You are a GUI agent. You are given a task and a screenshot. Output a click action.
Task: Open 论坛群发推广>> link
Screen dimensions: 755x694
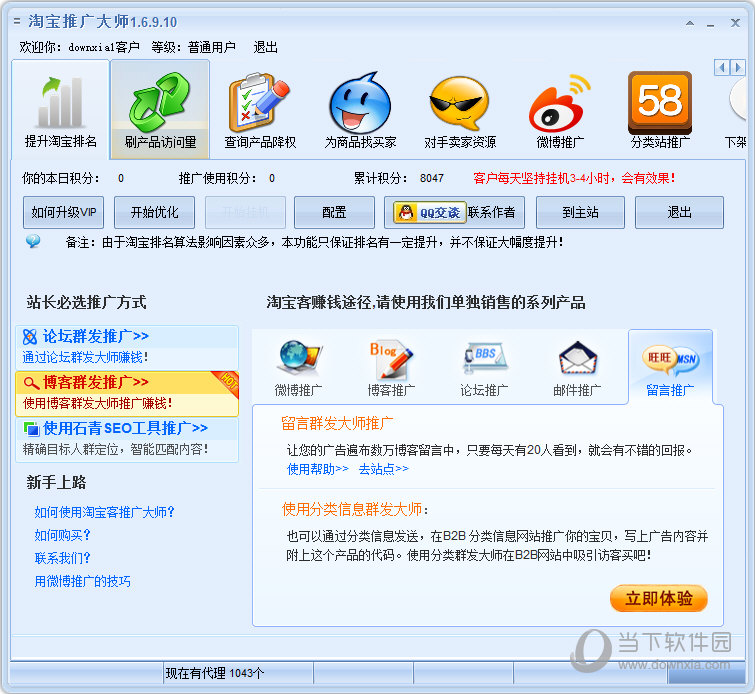tap(96, 336)
